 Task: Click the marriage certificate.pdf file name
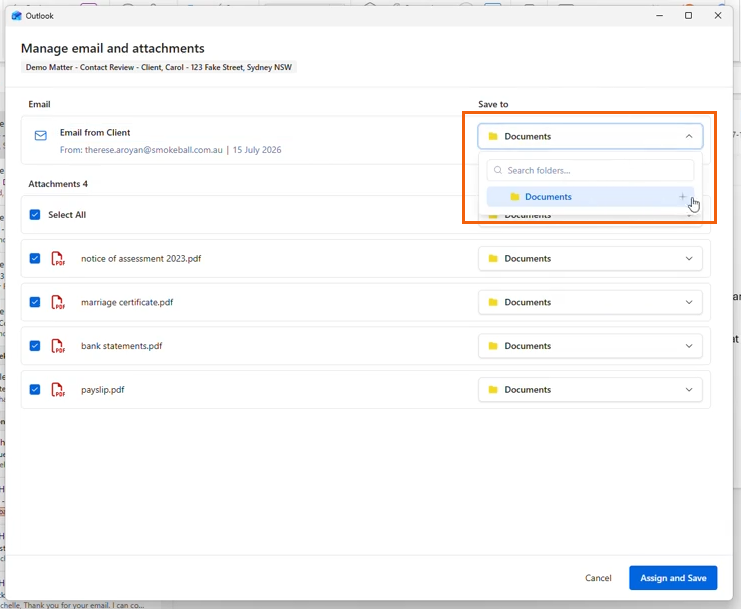point(127,302)
